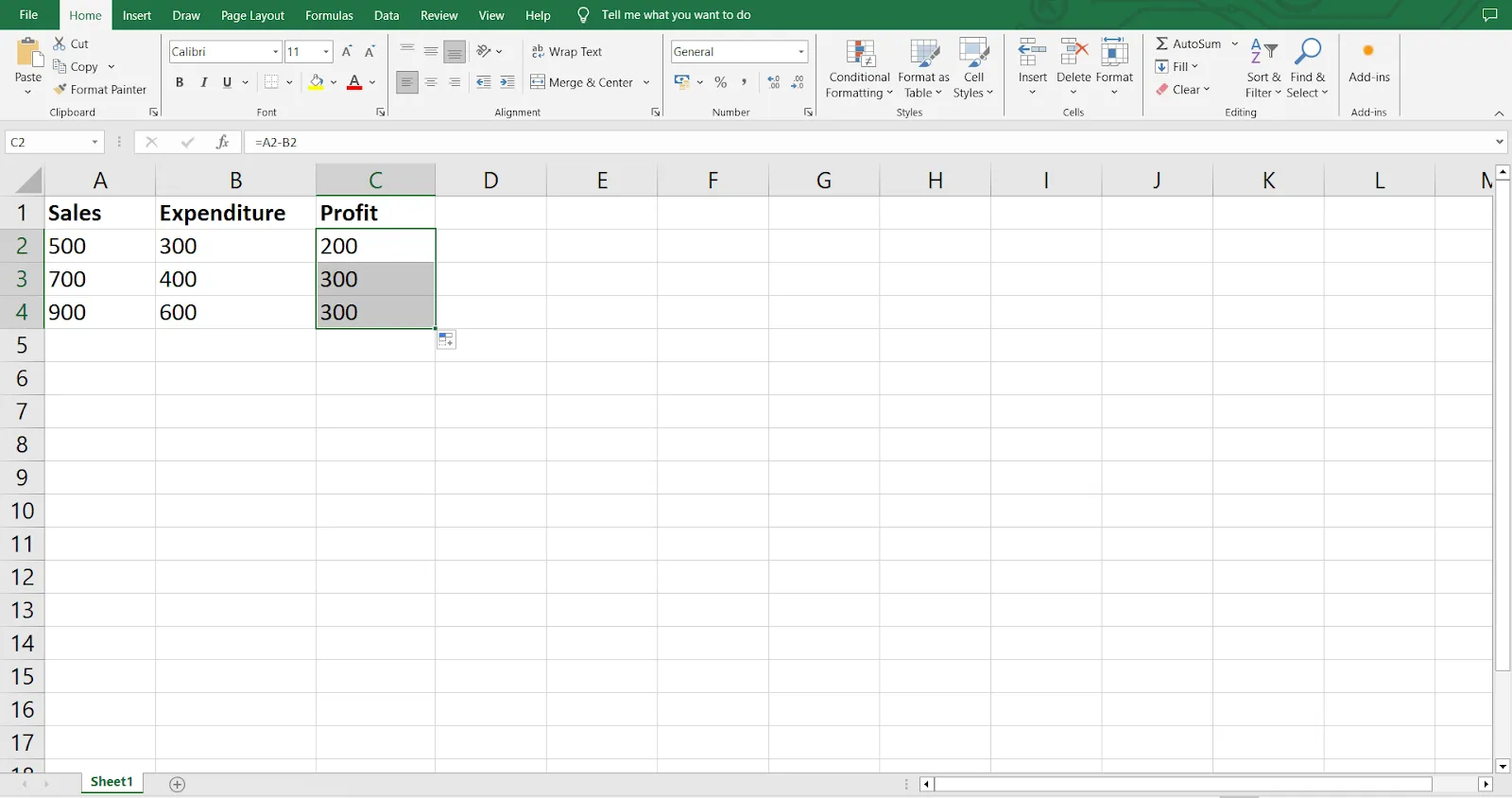Switch to the Insert tab
1512x798 pixels.
(137, 15)
